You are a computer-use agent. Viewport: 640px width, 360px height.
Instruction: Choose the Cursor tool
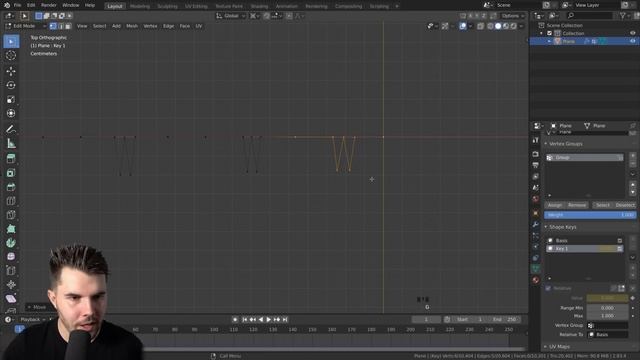click(11, 55)
